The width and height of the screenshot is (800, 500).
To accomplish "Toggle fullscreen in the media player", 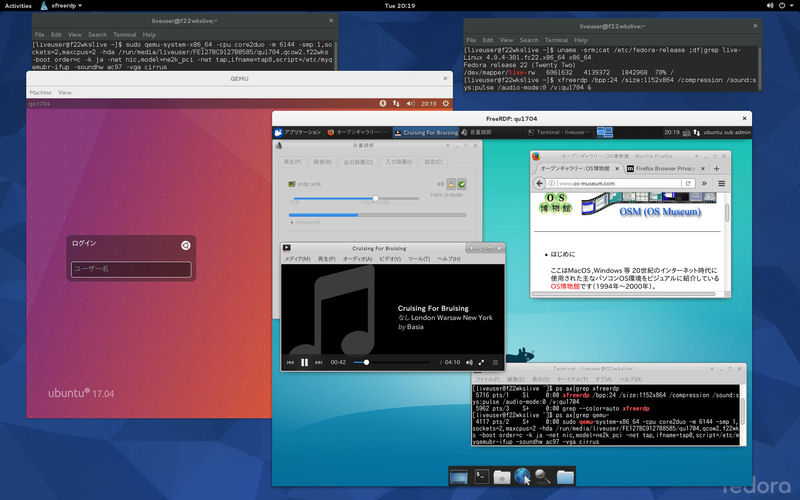I will click(x=481, y=362).
